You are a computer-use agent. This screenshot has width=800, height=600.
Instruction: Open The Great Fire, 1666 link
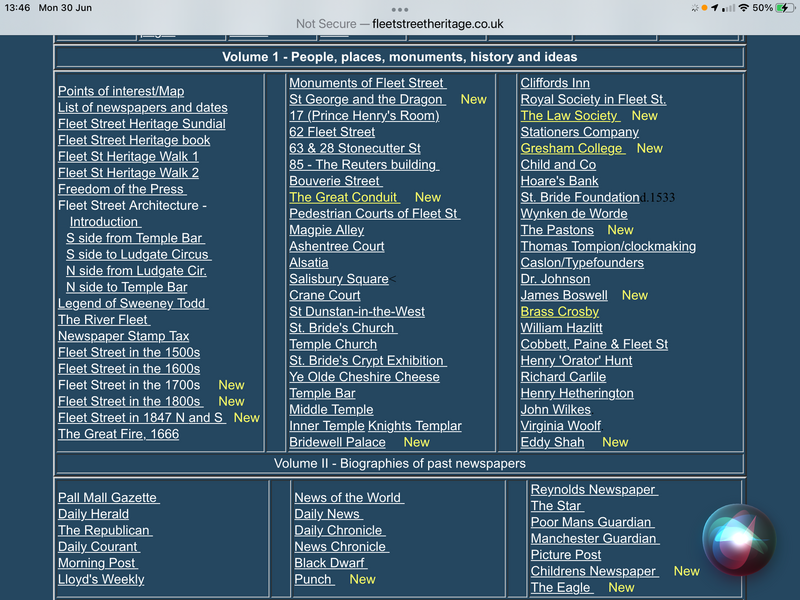pyautogui.click(x=118, y=434)
